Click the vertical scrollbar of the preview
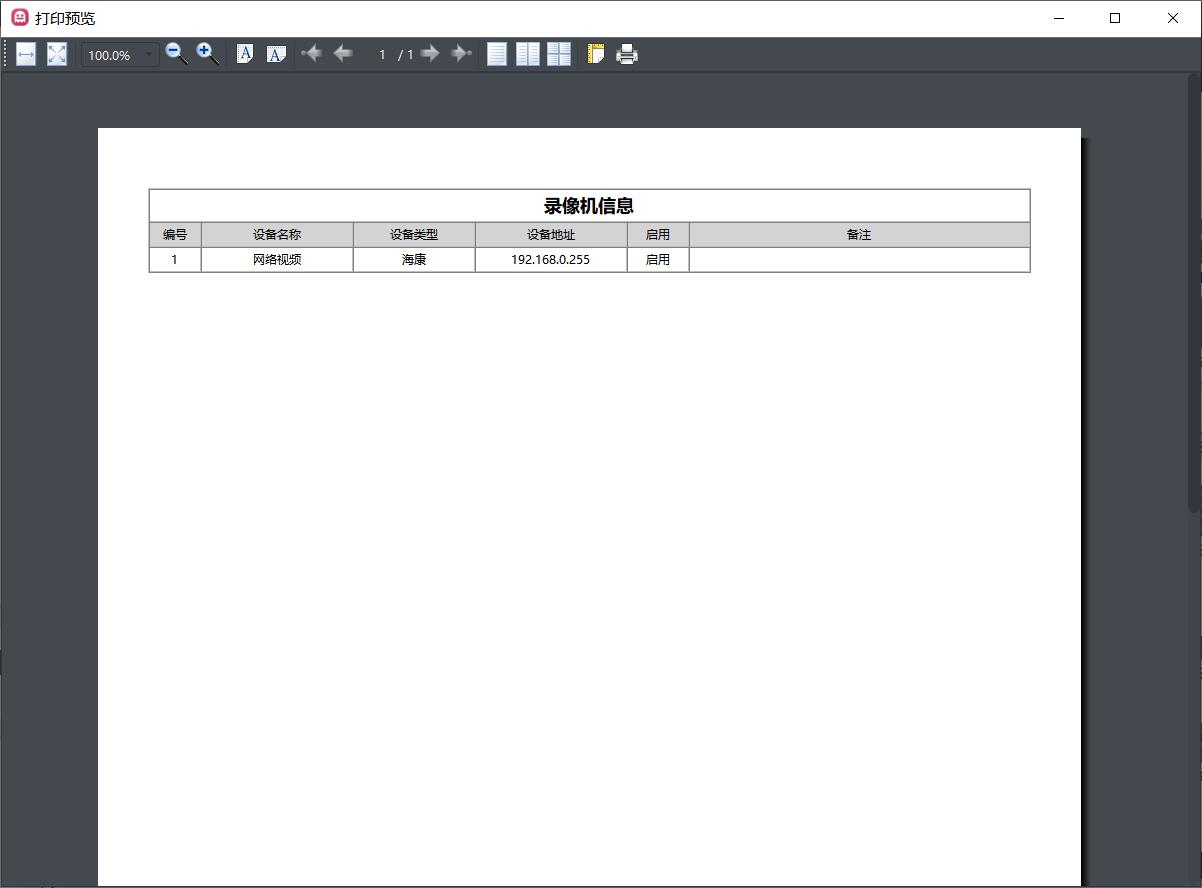 tap(1194, 300)
